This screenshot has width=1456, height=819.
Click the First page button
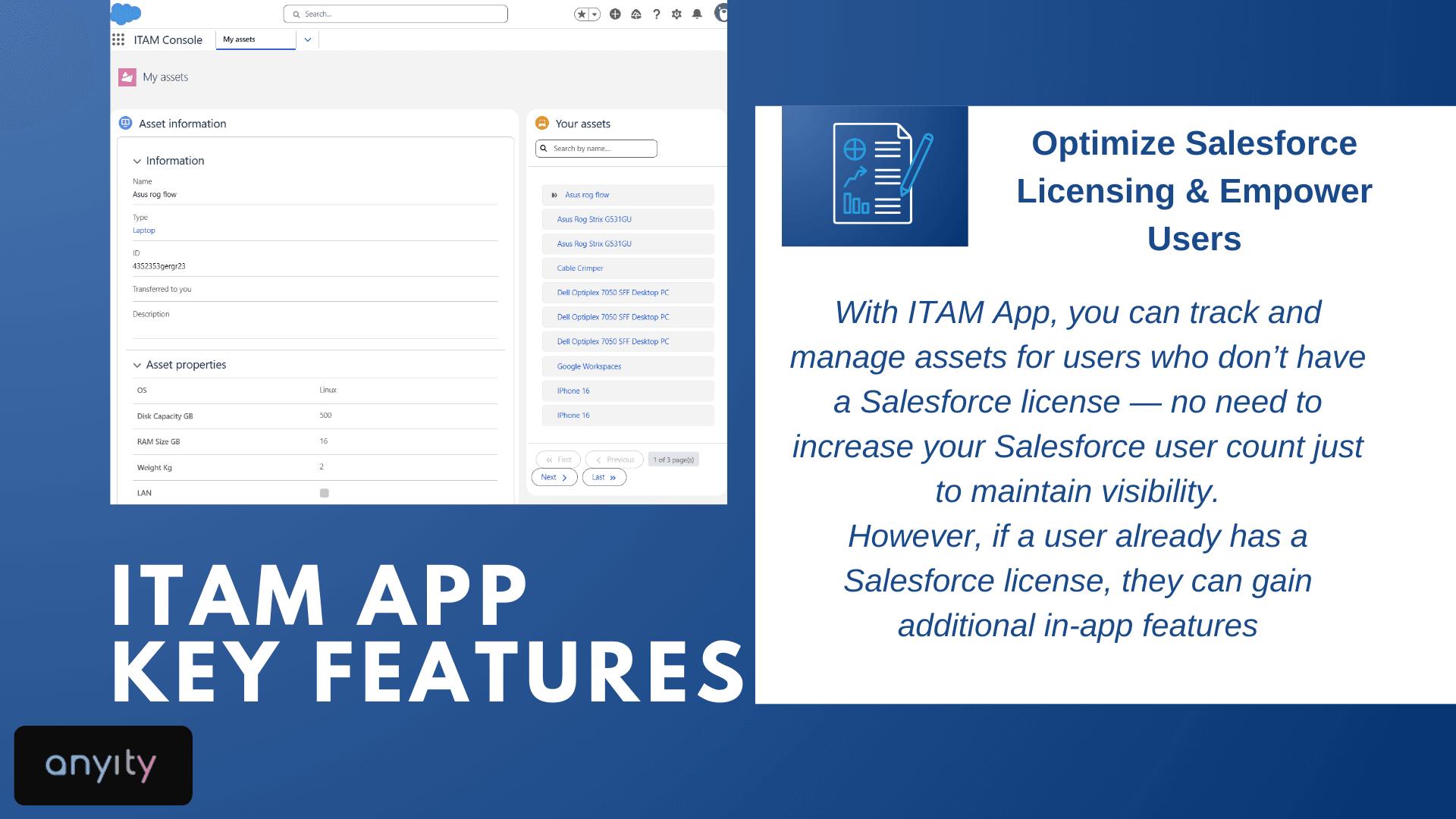559,460
